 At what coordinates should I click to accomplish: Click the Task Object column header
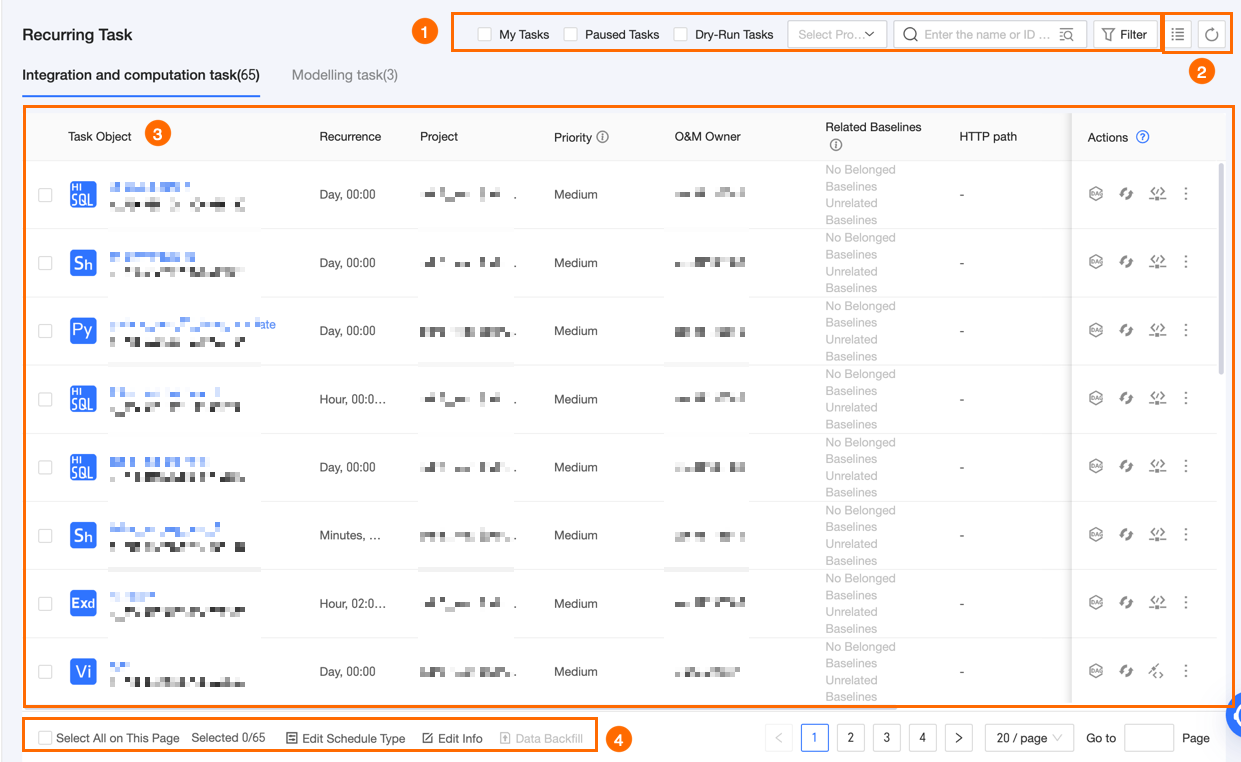coord(100,137)
